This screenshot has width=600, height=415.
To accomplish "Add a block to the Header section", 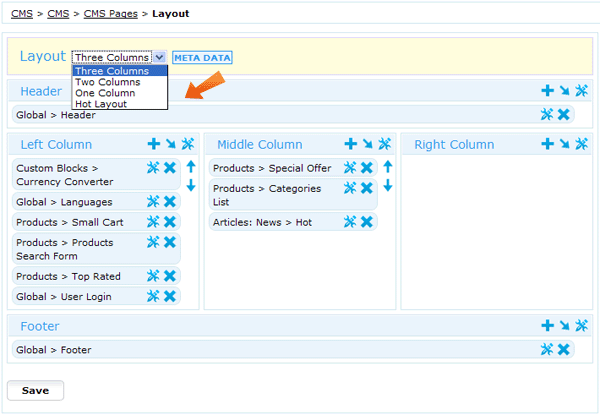I will 548,91.
